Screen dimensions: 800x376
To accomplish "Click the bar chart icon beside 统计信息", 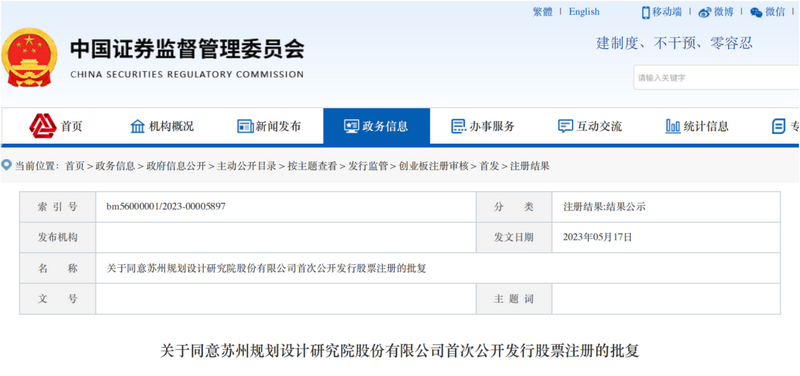I will (x=673, y=126).
